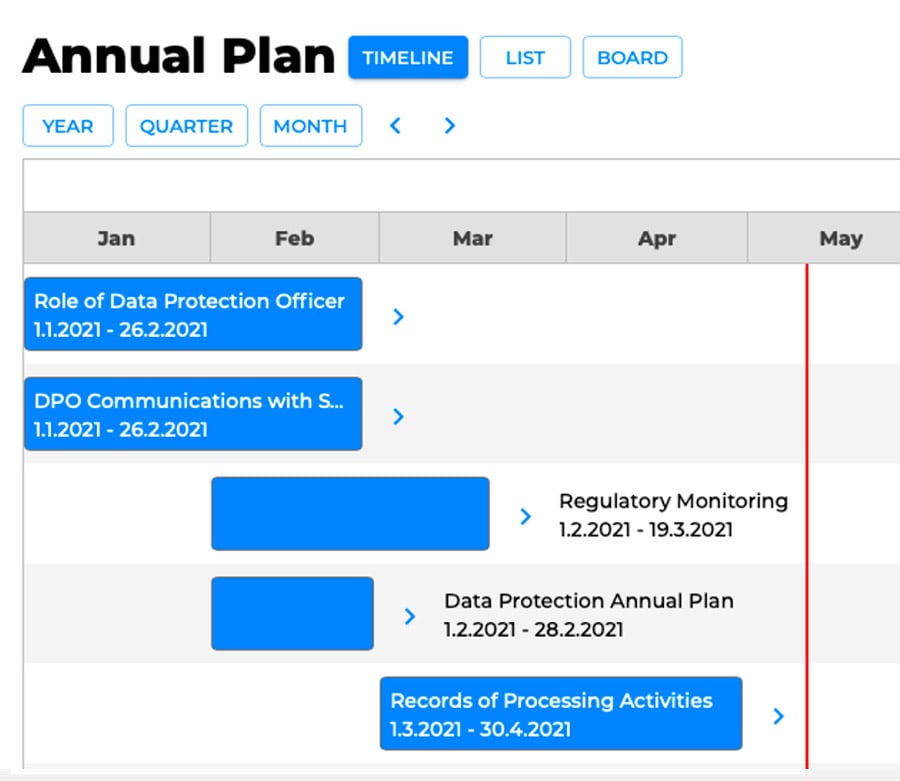Switch to the Board view
Viewport: 900px width, 781px height.
click(632, 58)
